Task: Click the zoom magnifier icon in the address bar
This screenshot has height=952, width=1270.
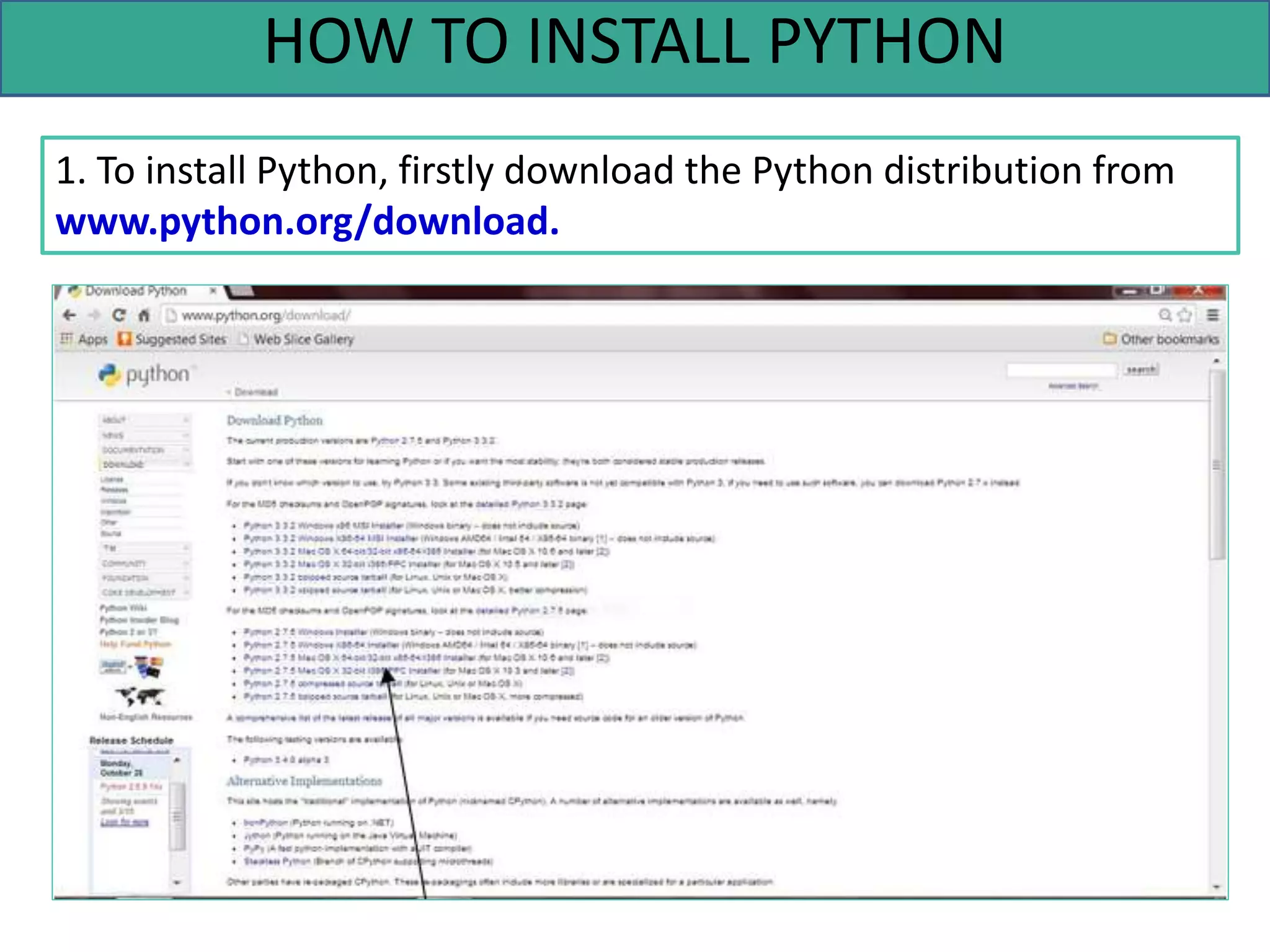Action: (x=1165, y=315)
